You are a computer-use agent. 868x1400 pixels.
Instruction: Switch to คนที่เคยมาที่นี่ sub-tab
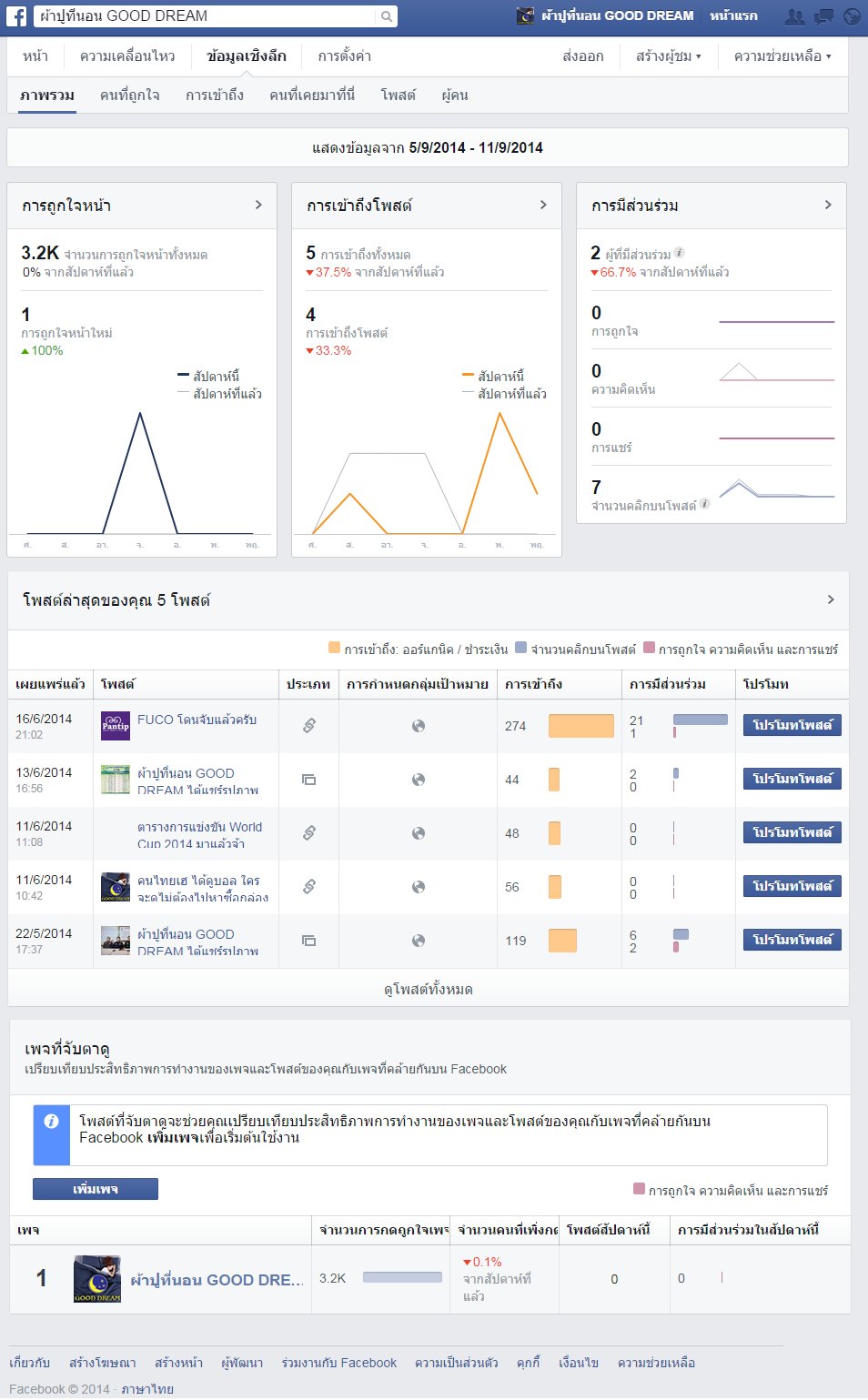[x=312, y=96]
